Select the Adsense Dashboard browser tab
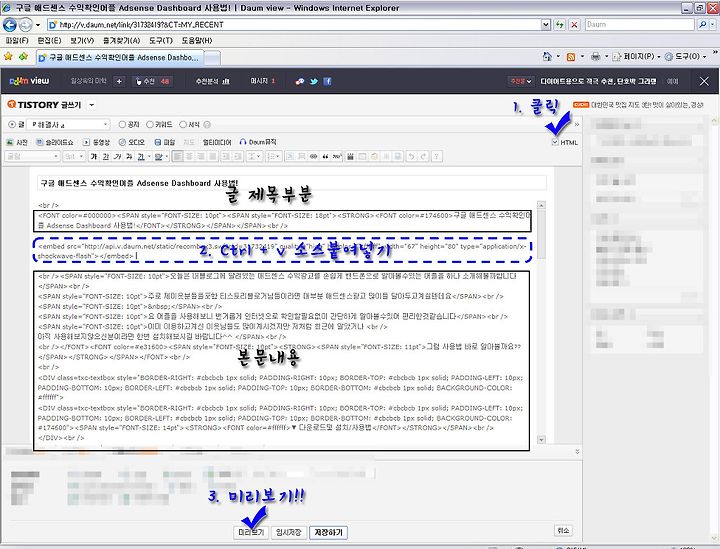The height and width of the screenshot is (549, 720). 119,57
